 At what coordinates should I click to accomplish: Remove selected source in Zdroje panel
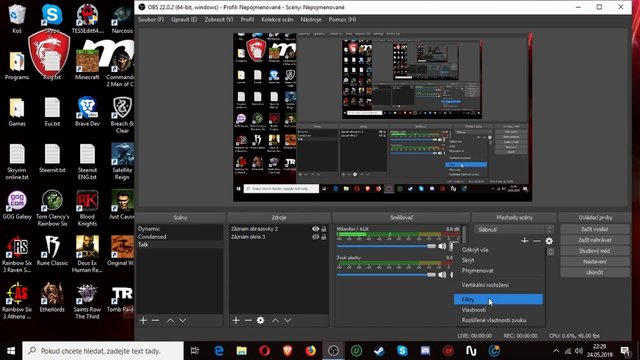point(248,320)
